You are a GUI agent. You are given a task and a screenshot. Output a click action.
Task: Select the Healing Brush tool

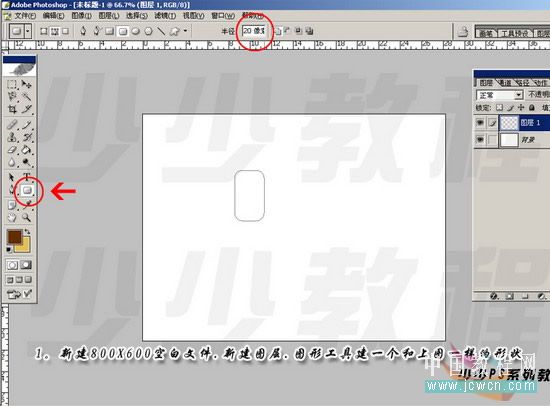[x=12, y=125]
